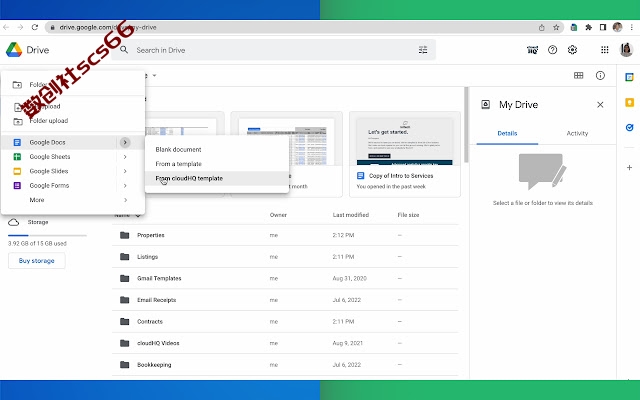The width and height of the screenshot is (640, 400).
Task: Click the browser address bar URL
Action: point(108,27)
